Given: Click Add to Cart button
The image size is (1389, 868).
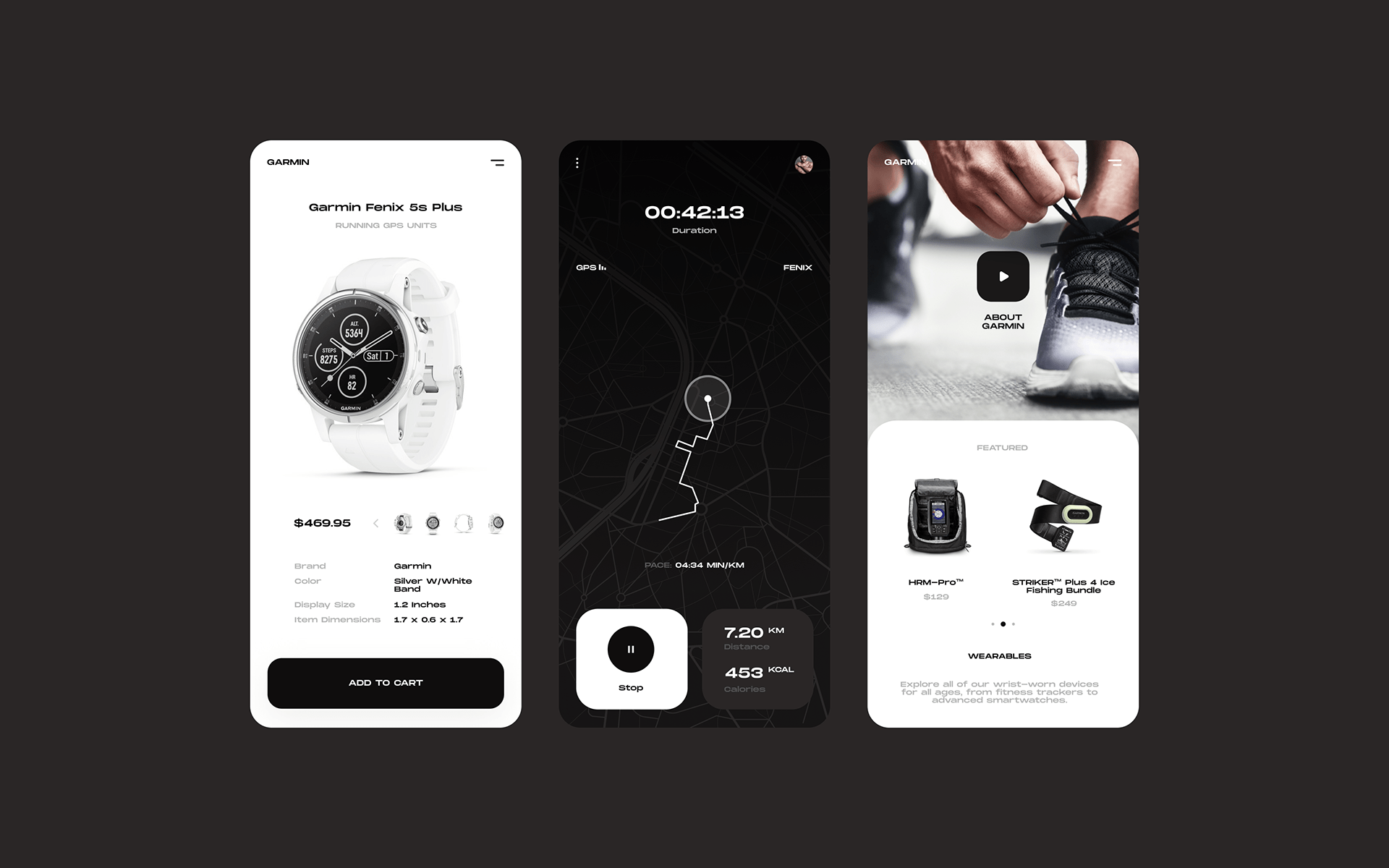Looking at the screenshot, I should (x=386, y=683).
